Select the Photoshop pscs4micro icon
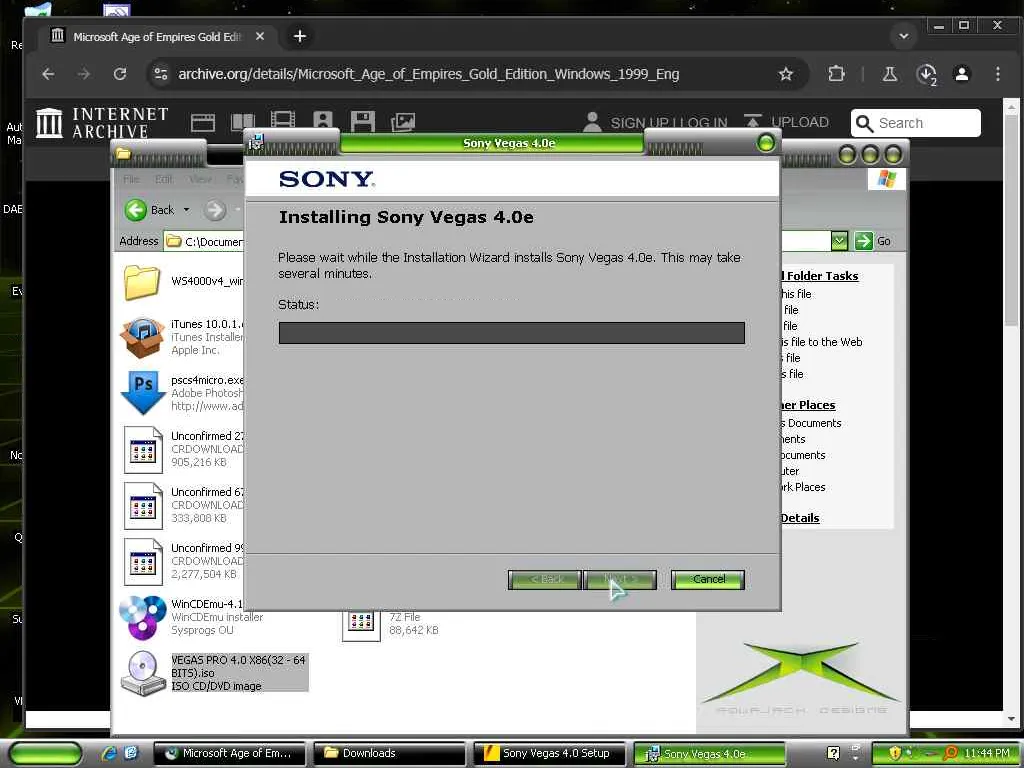Screen dimensions: 1024x768 click(143, 392)
